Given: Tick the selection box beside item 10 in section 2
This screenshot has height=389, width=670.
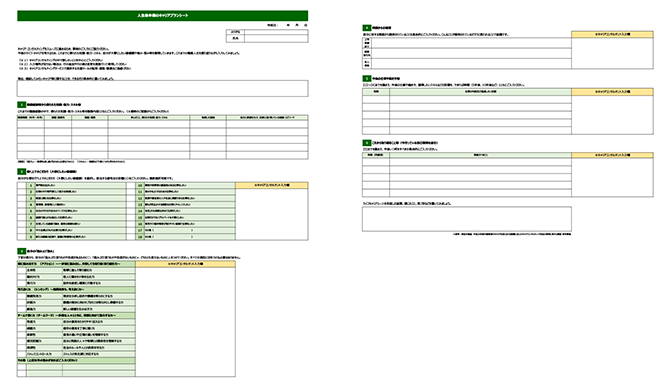Looking at the screenshot, I should [x=131, y=186].
